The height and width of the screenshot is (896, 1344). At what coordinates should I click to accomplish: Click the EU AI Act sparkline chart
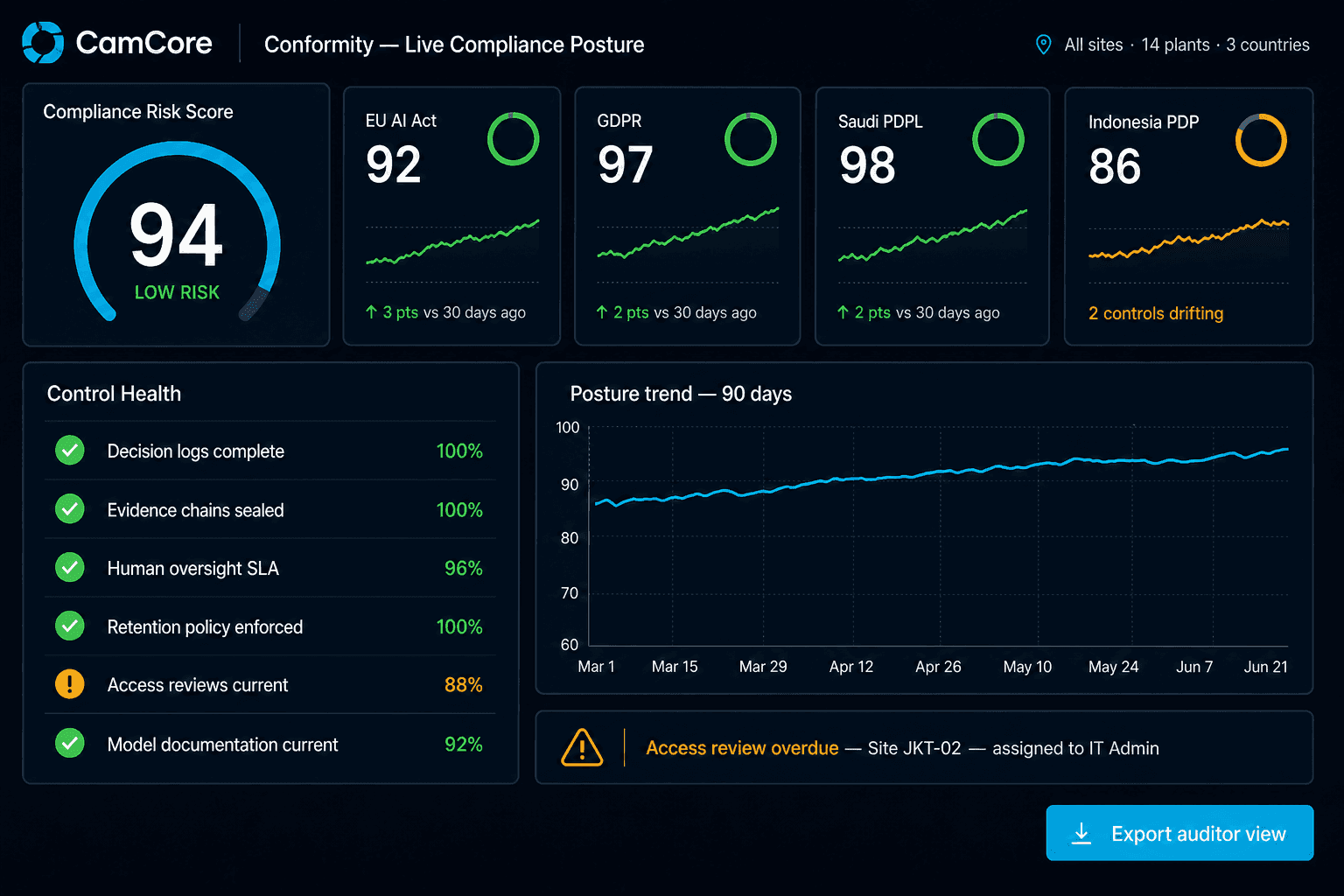452,242
